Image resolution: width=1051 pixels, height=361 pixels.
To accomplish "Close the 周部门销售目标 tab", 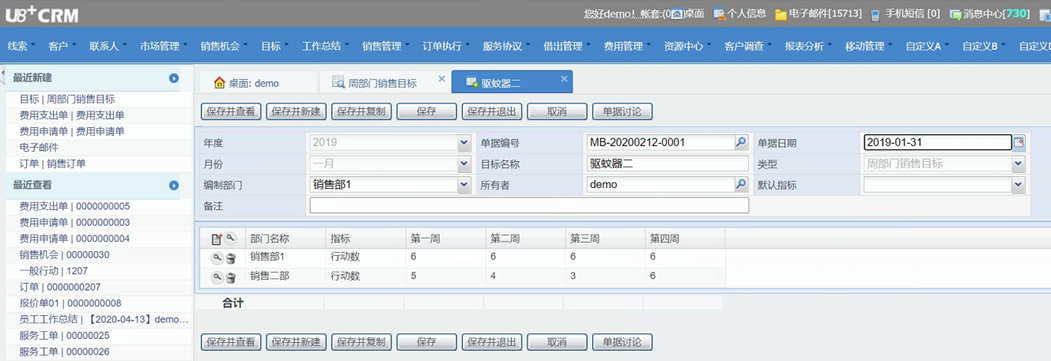I will click(441, 79).
